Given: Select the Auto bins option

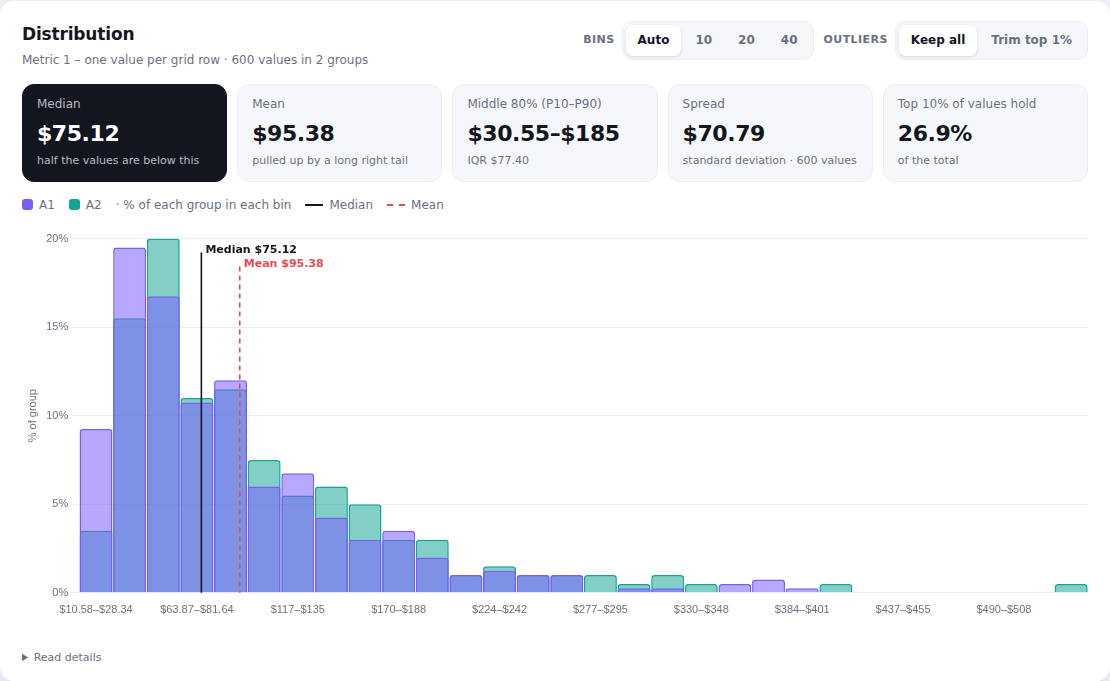Looking at the screenshot, I should pyautogui.click(x=653, y=40).
